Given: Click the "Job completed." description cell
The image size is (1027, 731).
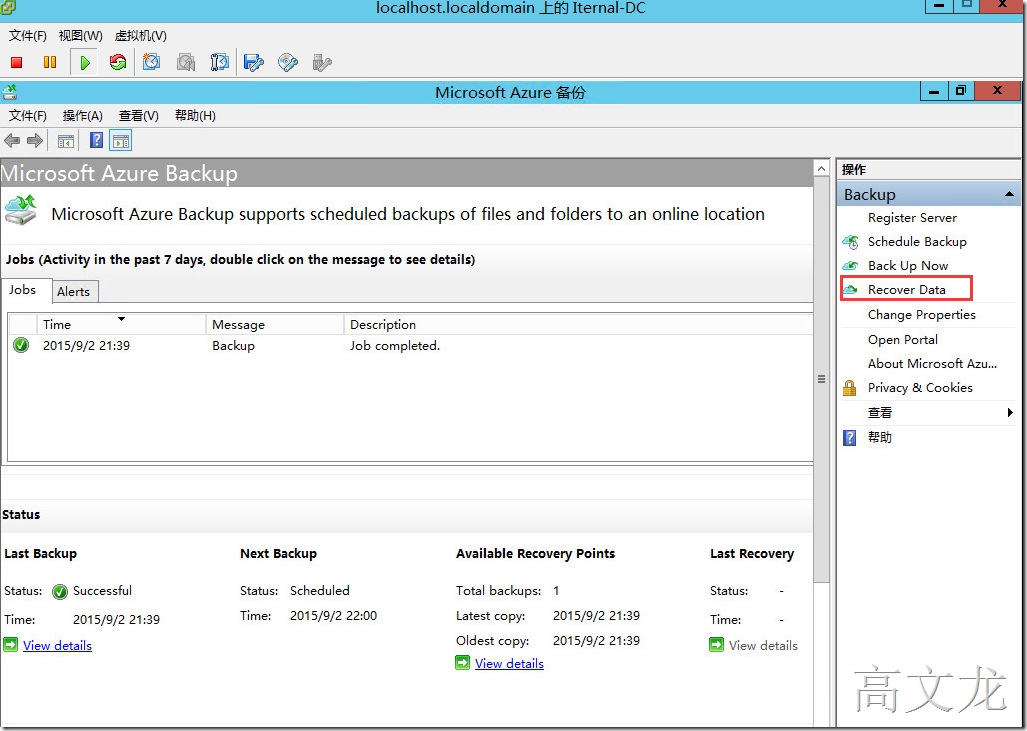Looking at the screenshot, I should (x=395, y=345).
